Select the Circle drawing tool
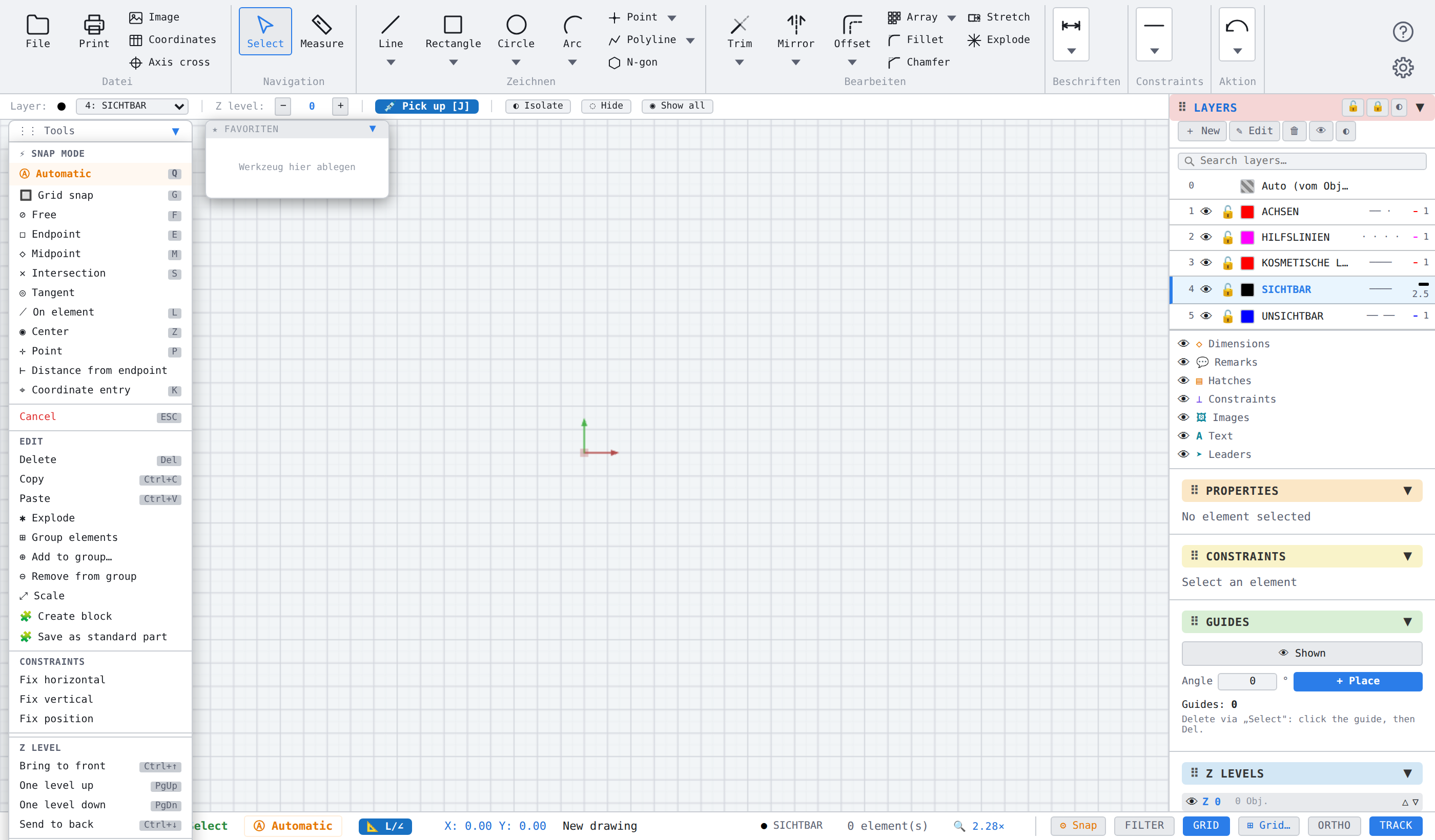The height and width of the screenshot is (840, 1435). pos(516,31)
